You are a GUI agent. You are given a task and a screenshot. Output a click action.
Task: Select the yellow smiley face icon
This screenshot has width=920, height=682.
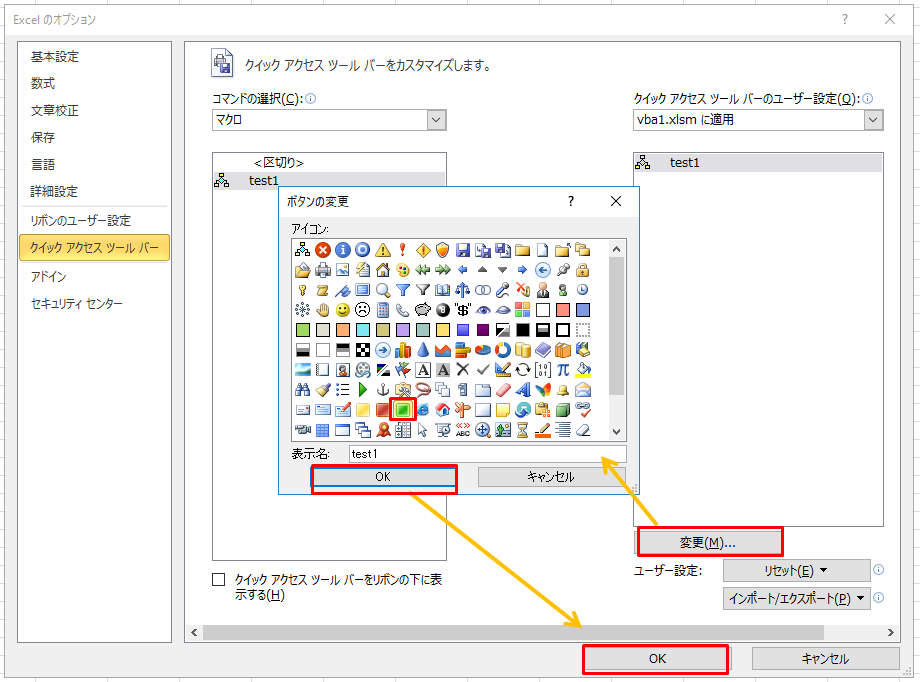343,310
